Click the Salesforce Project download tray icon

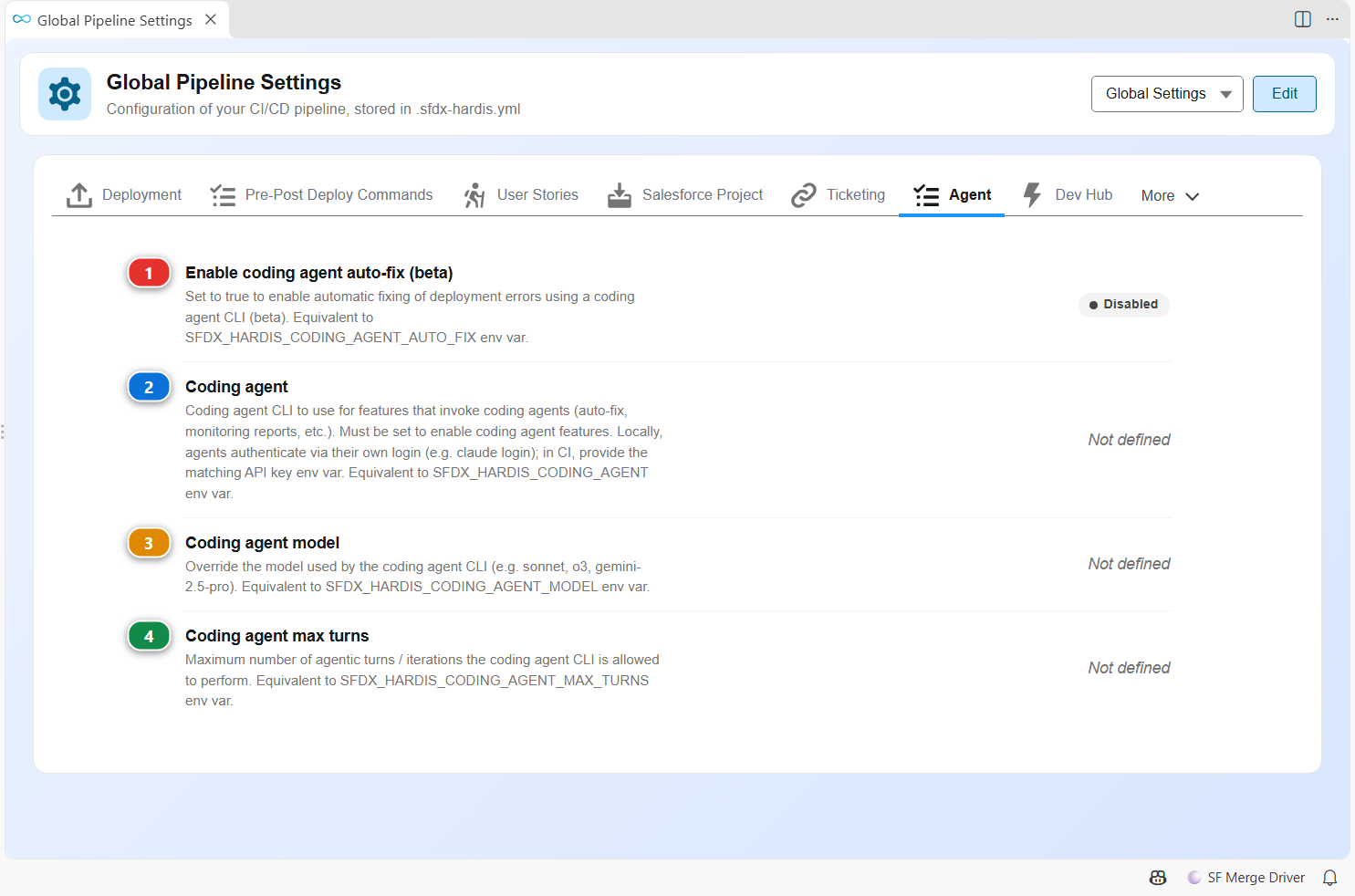point(620,195)
